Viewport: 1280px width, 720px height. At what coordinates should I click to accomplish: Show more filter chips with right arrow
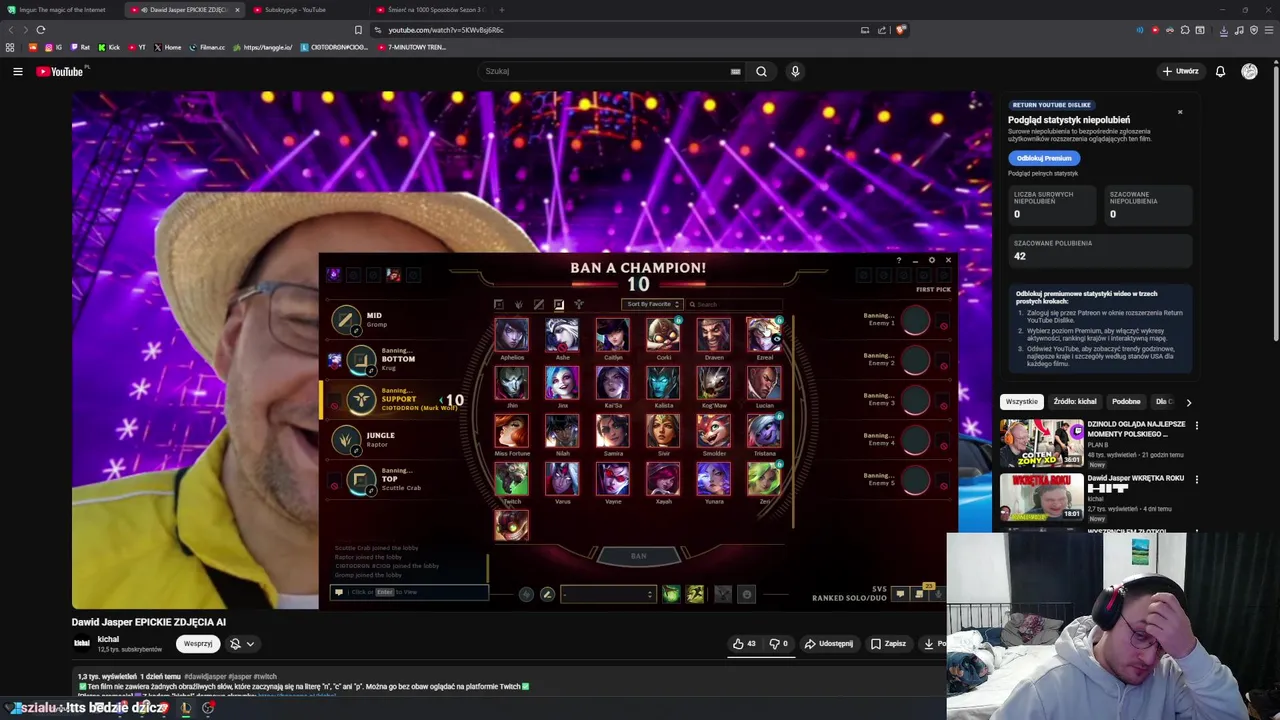(1188, 402)
